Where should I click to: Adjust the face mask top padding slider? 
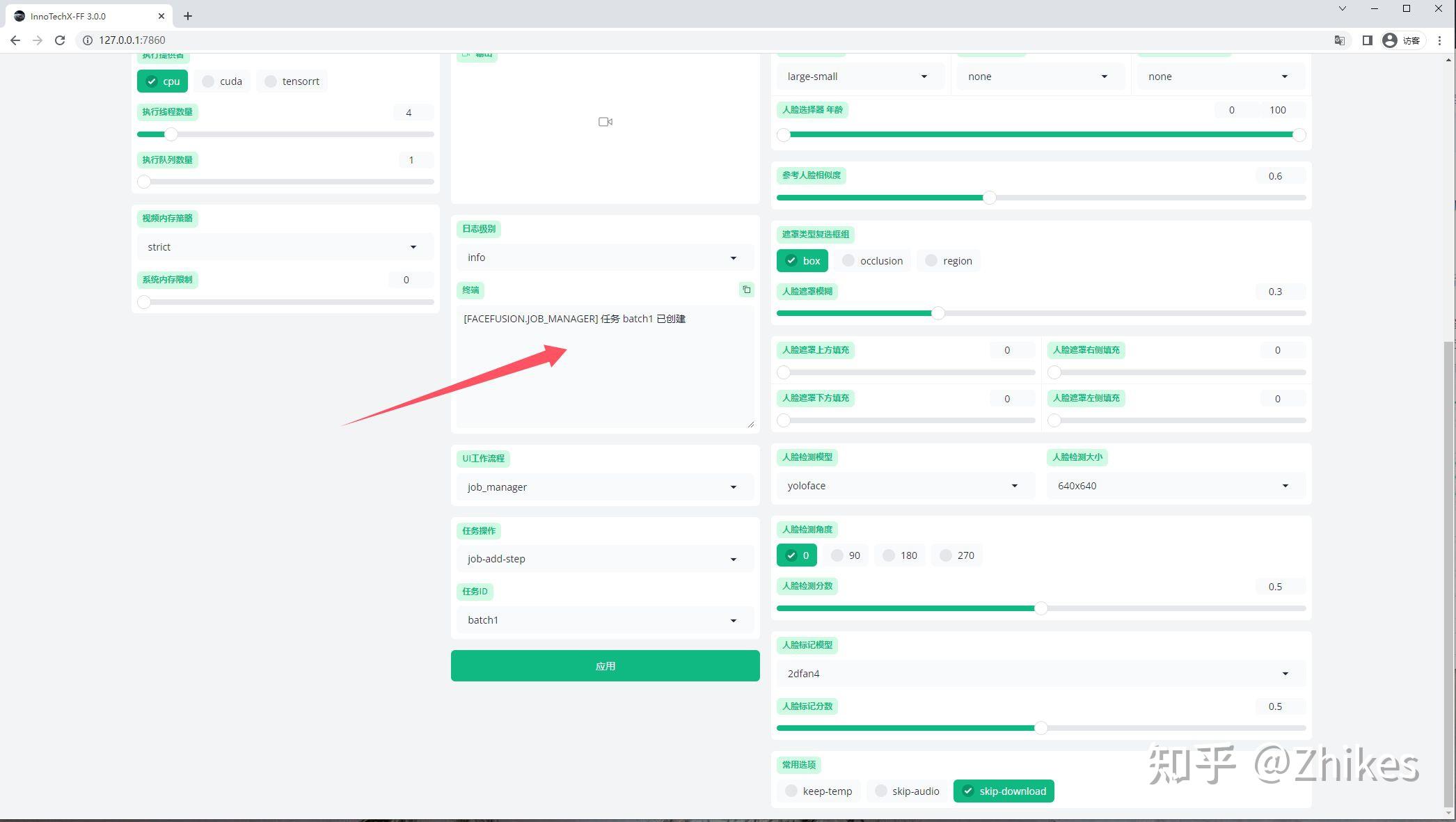coord(906,372)
